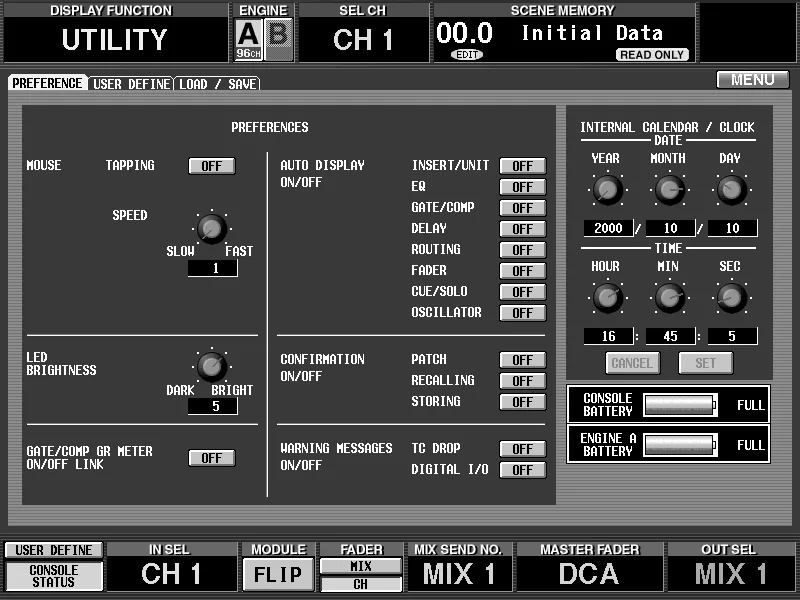Toggle Routing auto display

[x=522, y=249]
